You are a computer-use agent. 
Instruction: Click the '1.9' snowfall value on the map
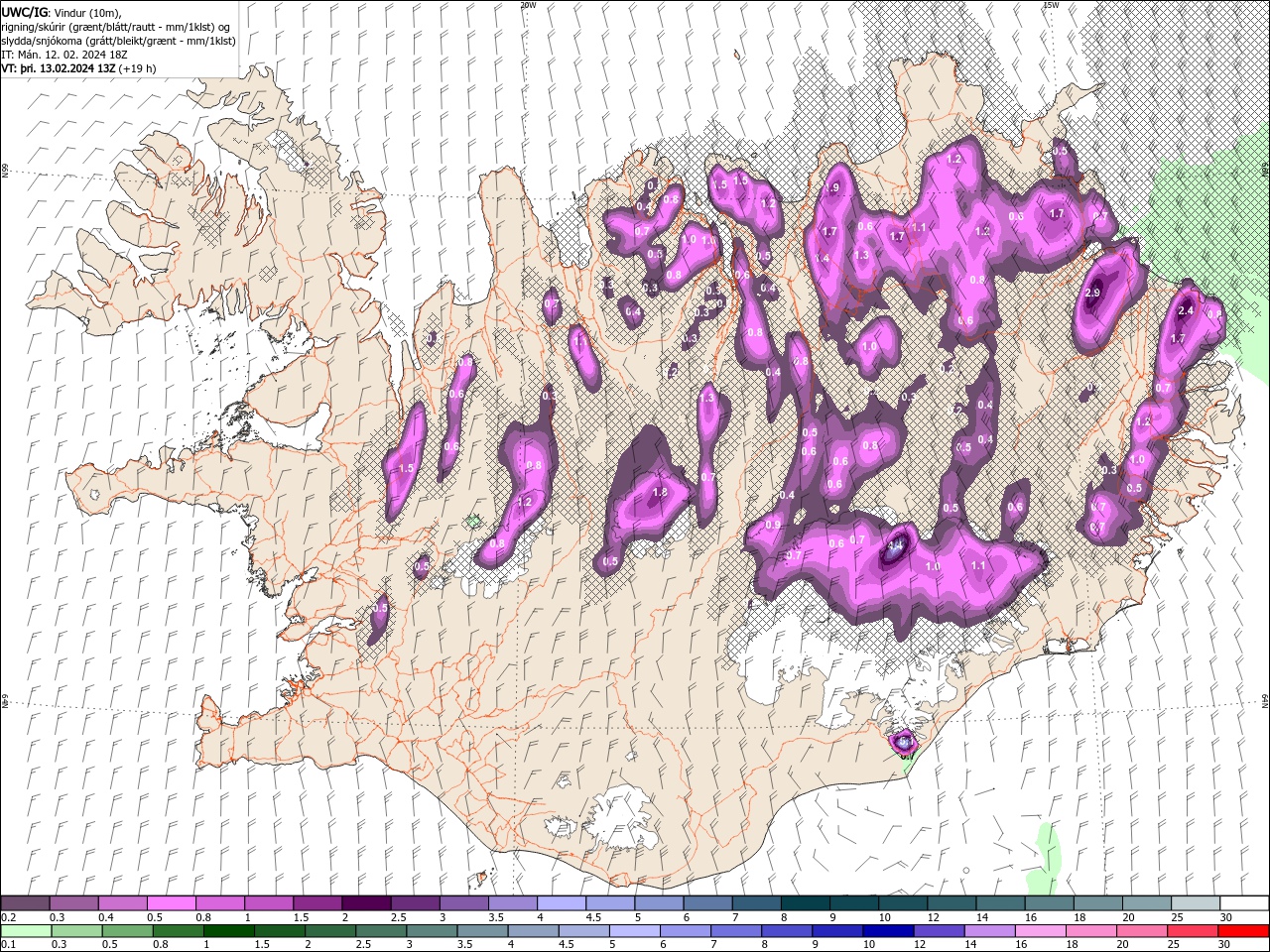click(831, 187)
